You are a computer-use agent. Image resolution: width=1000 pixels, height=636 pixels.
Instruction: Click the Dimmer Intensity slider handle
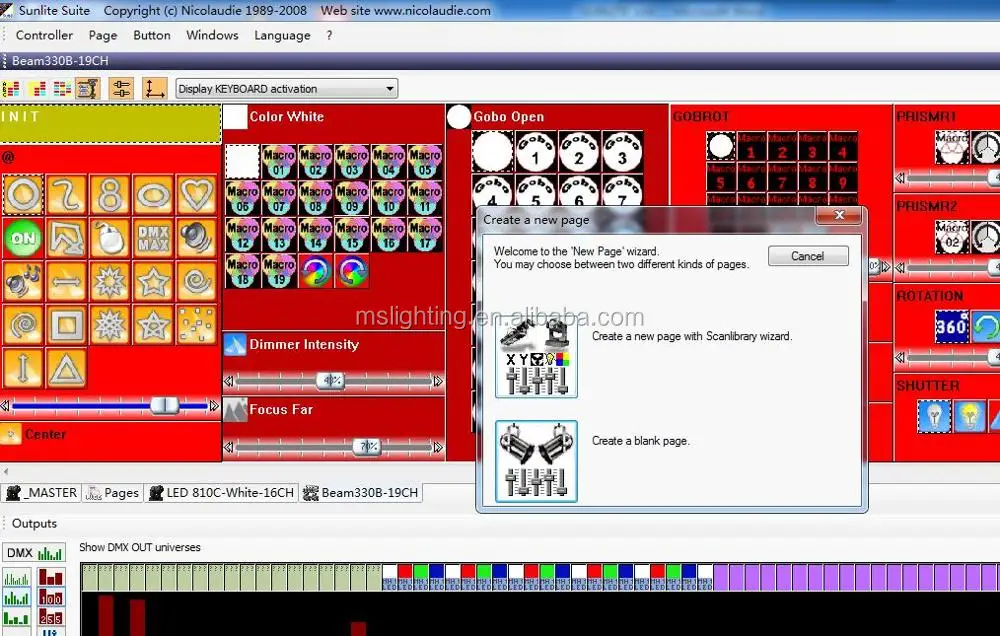[331, 381]
